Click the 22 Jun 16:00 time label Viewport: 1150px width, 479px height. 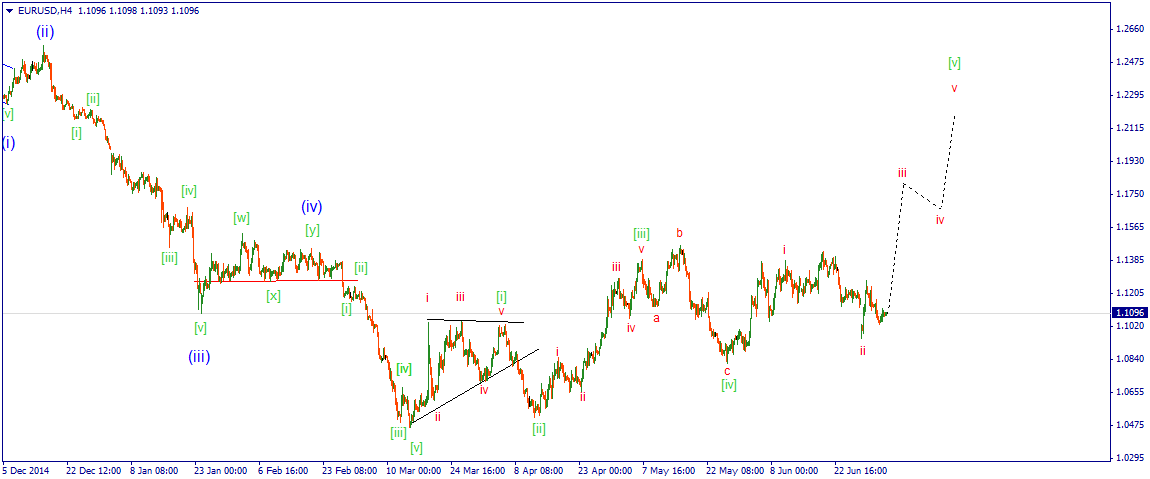coord(862,470)
